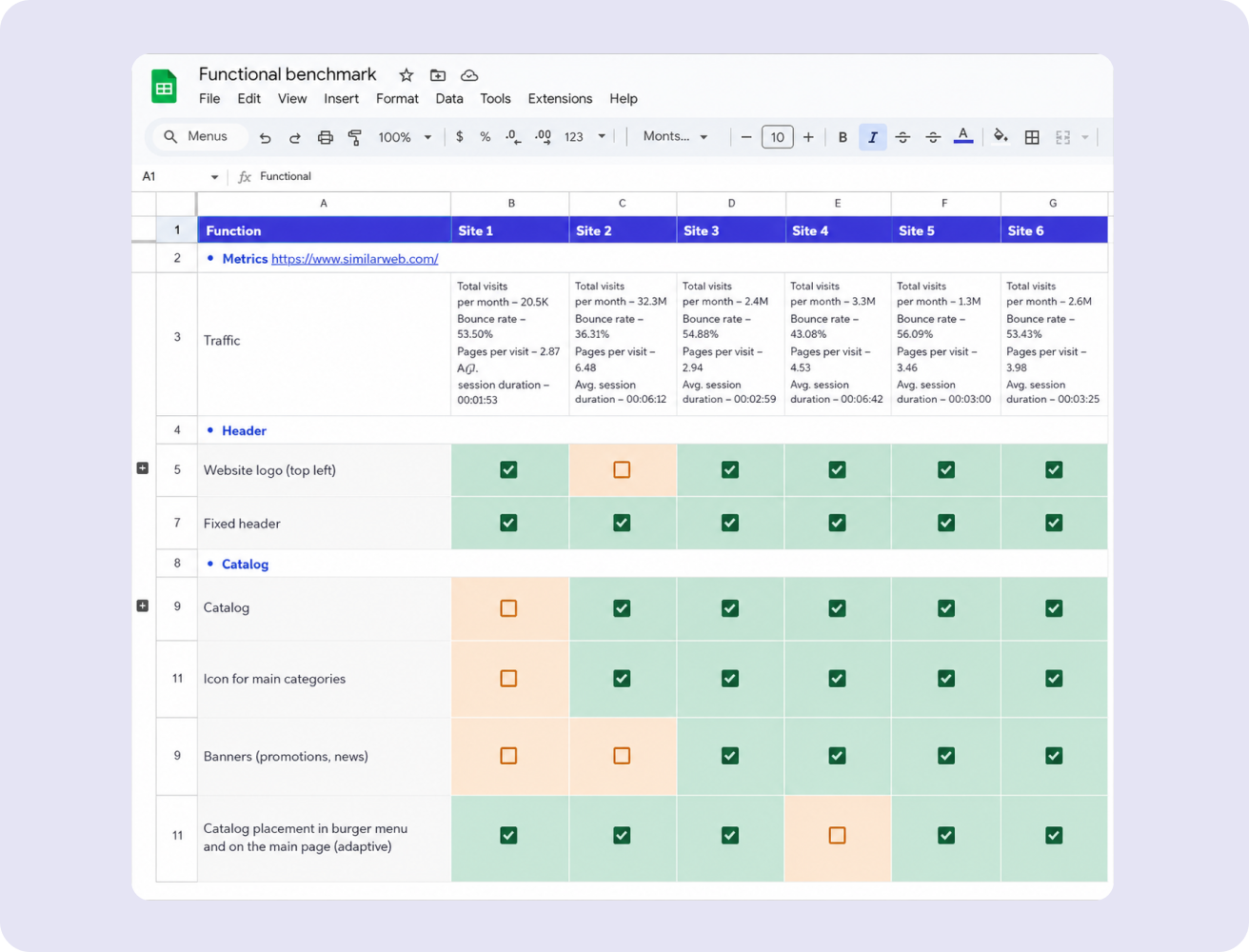The image size is (1249, 952).
Task: Open the Montserrat font dropdown
Action: pos(676,137)
